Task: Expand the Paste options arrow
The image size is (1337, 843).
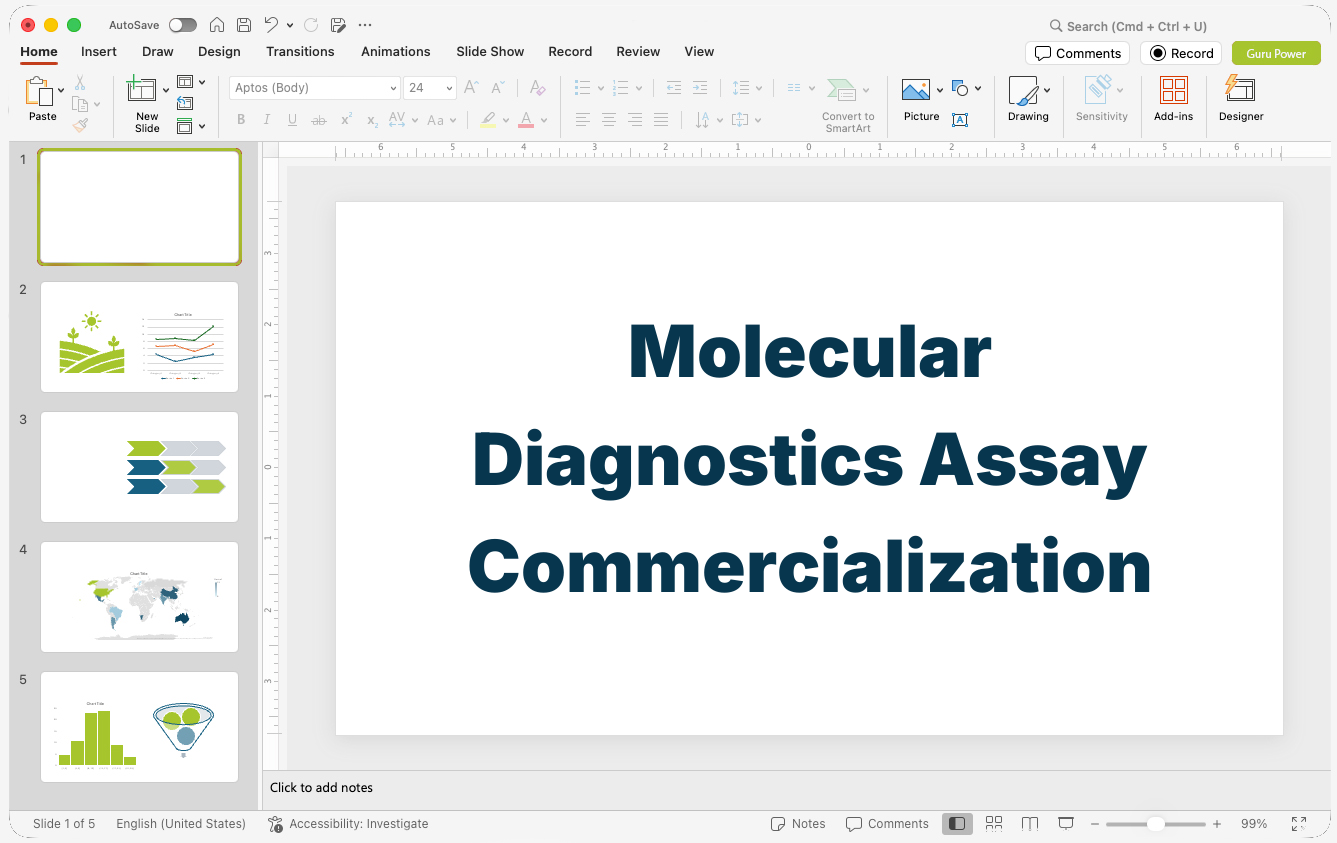Action: [61, 90]
